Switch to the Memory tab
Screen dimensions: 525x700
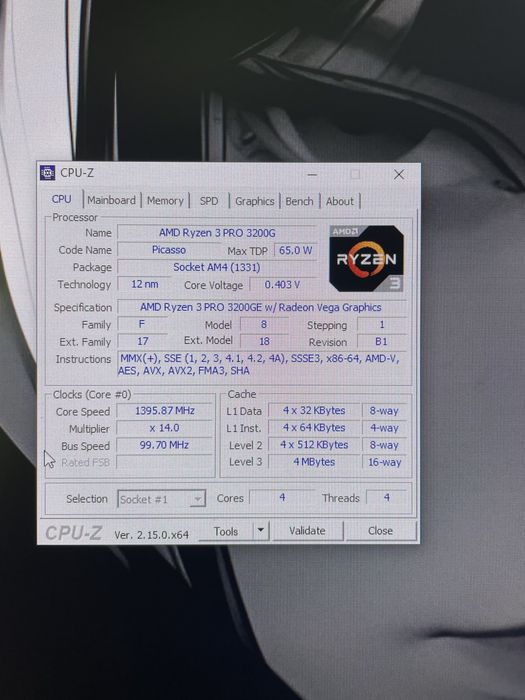click(x=165, y=201)
